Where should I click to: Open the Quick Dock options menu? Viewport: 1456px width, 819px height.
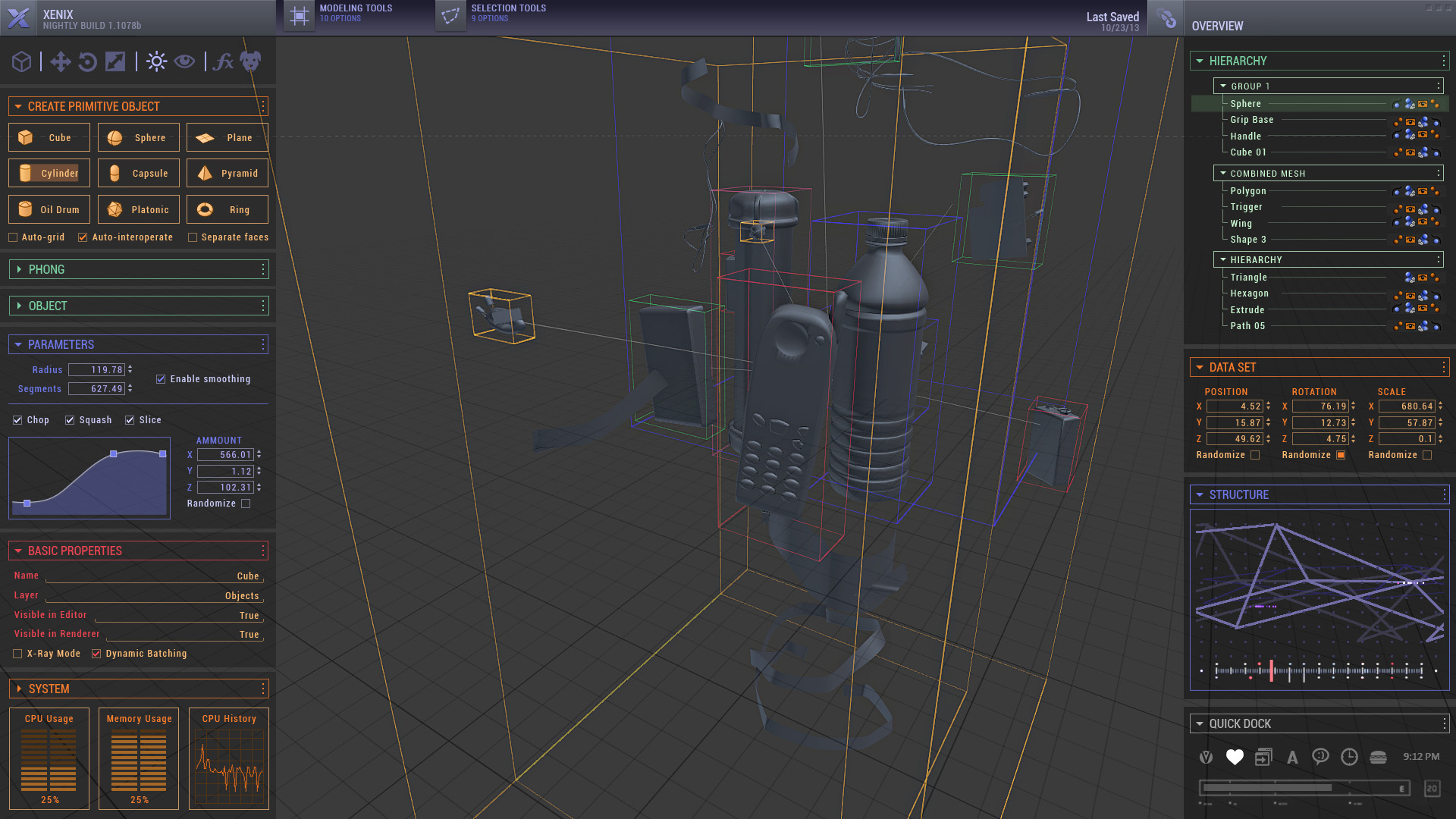1443,723
